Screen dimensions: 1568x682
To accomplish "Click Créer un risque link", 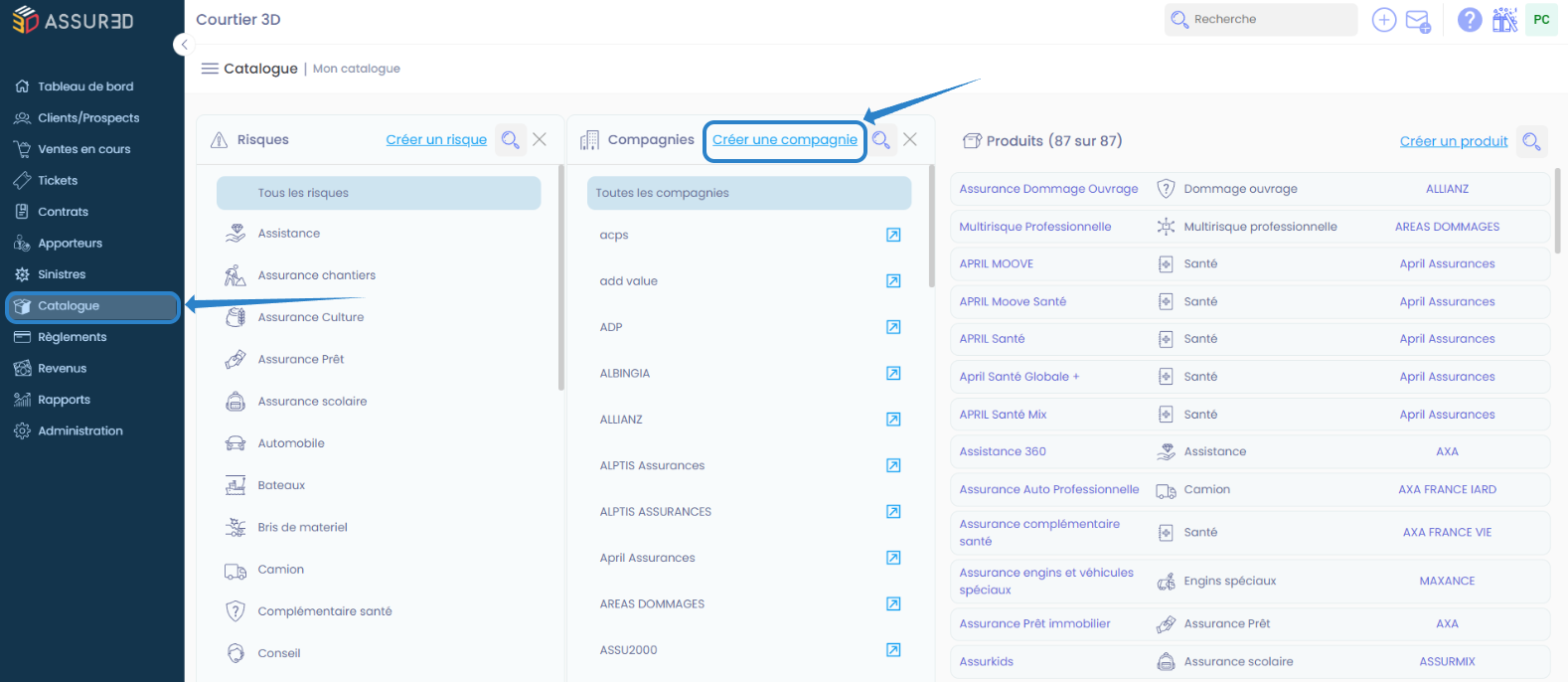I will click(x=436, y=140).
